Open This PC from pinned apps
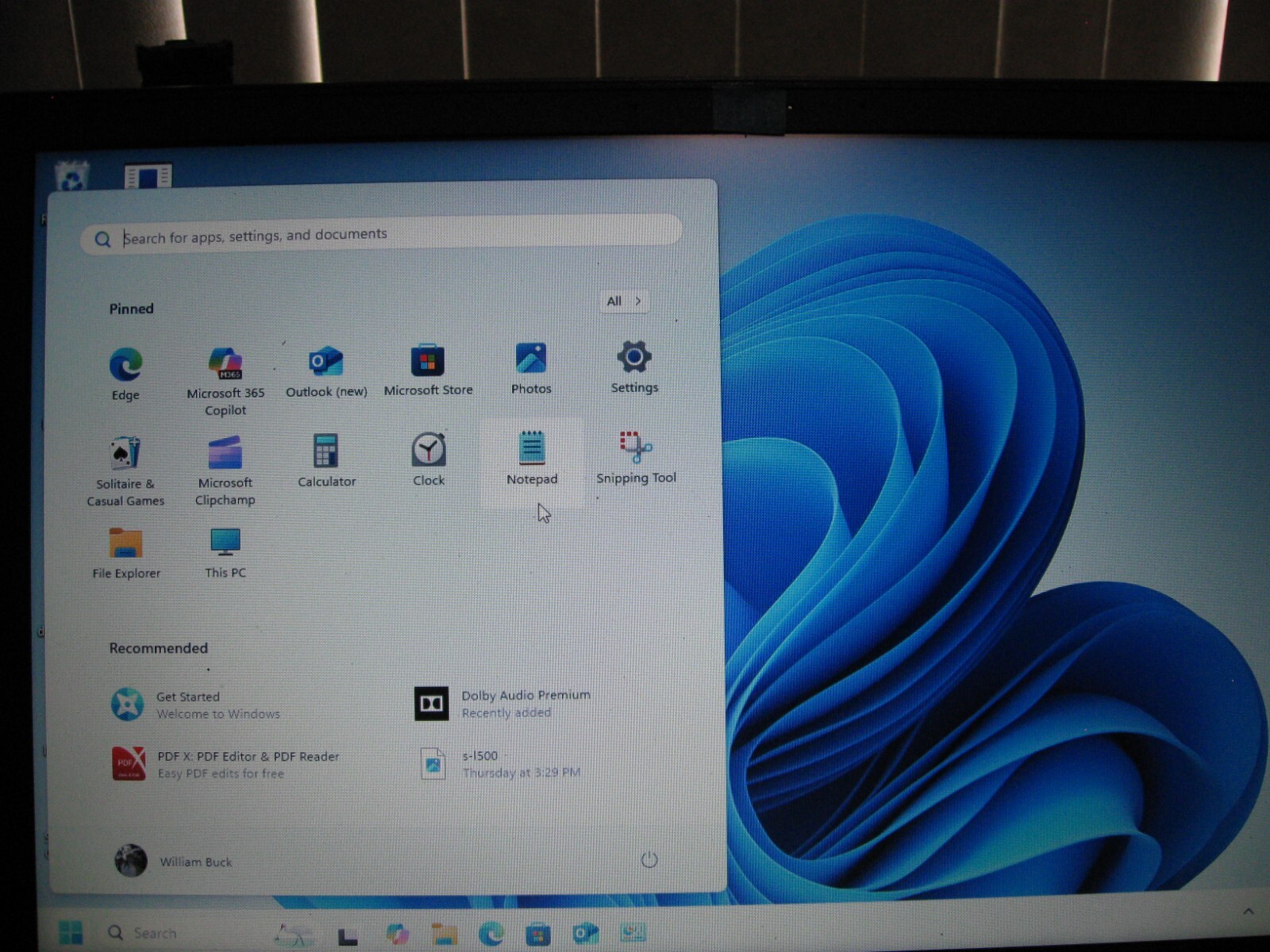Screen dimensions: 1270x952 coord(225,552)
